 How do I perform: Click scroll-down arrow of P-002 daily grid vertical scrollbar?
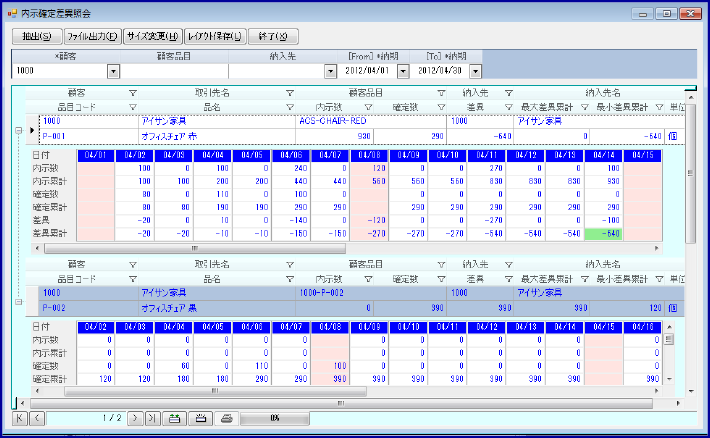tap(669, 380)
